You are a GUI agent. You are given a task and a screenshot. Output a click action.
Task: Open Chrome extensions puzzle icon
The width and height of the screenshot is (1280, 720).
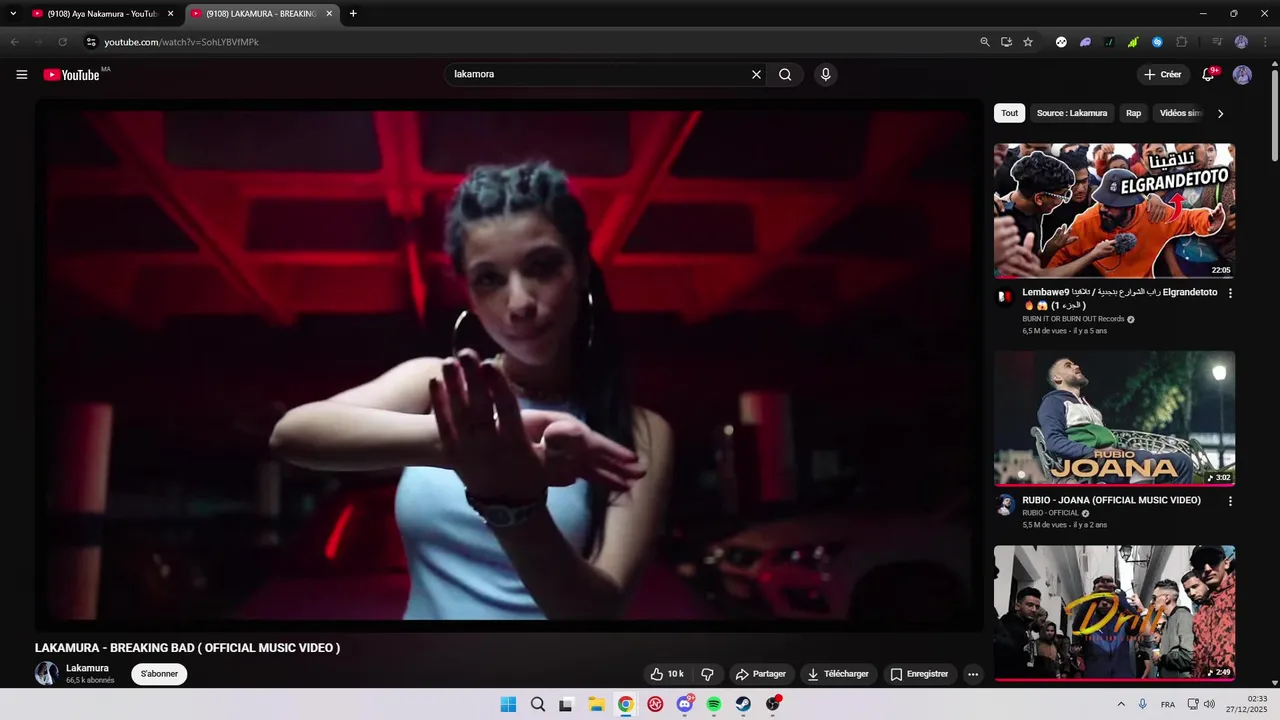pos(1182,42)
